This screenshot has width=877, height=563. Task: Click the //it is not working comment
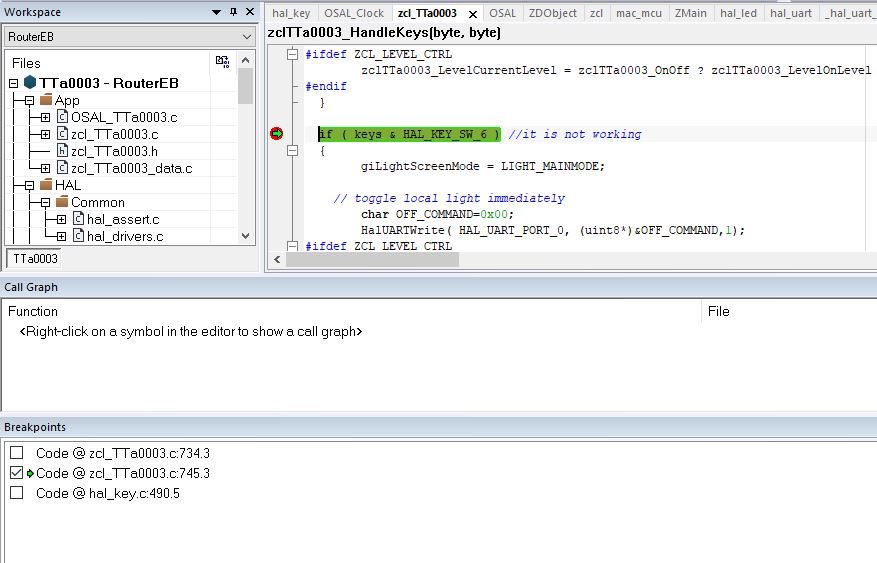pos(575,134)
